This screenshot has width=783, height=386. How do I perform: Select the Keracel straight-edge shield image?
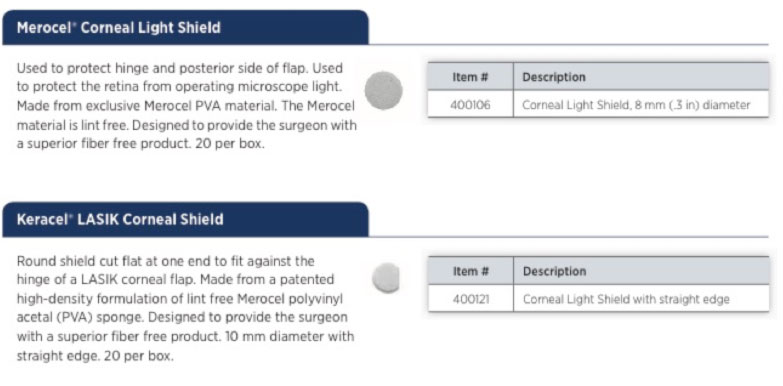[x=386, y=278]
